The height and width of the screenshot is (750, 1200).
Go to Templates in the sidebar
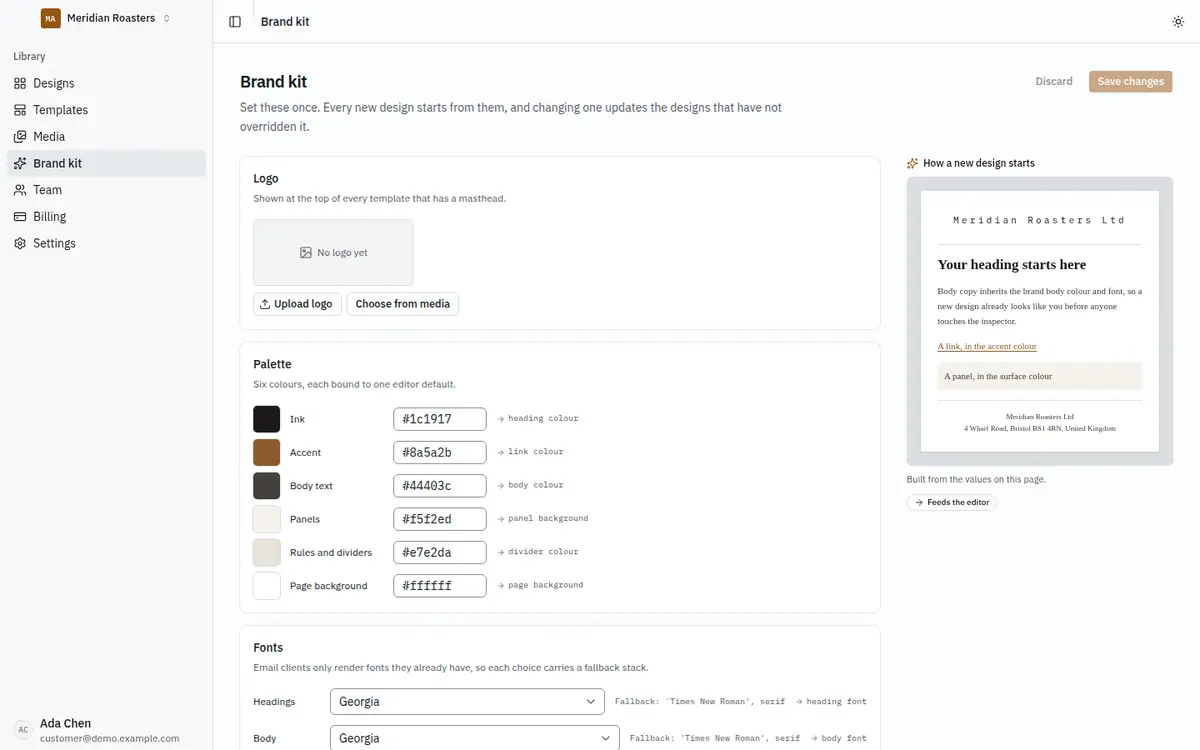tap(106, 110)
